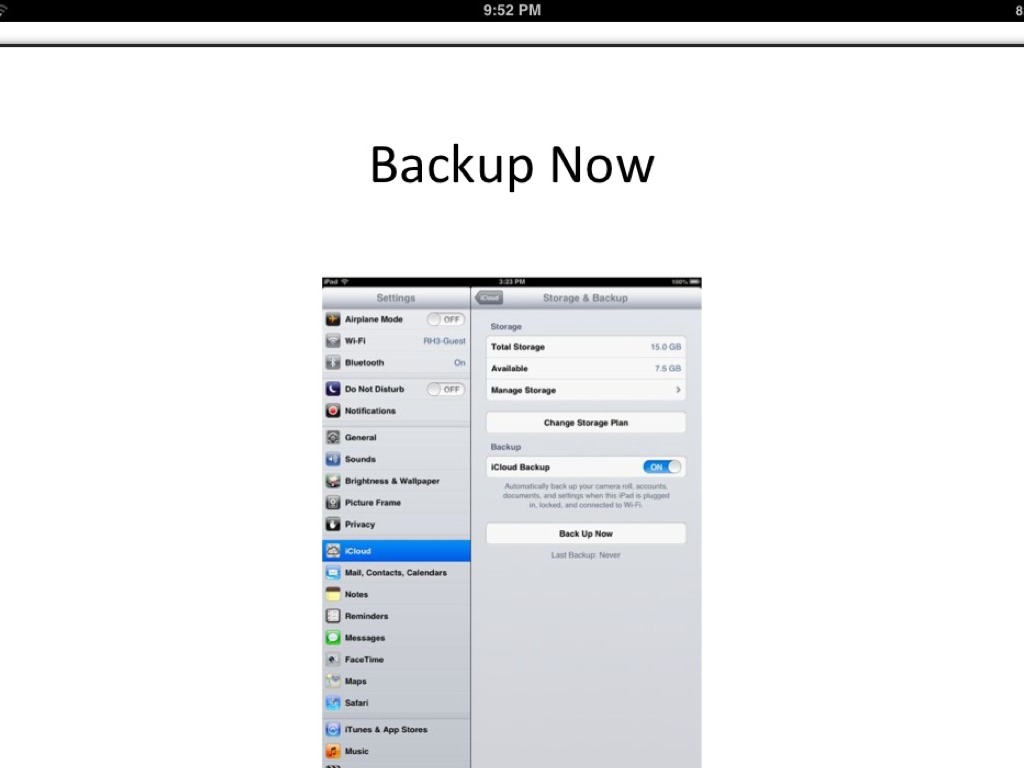The image size is (1024, 768).
Task: Select iCloud in settings sidebar
Action: [x=396, y=551]
